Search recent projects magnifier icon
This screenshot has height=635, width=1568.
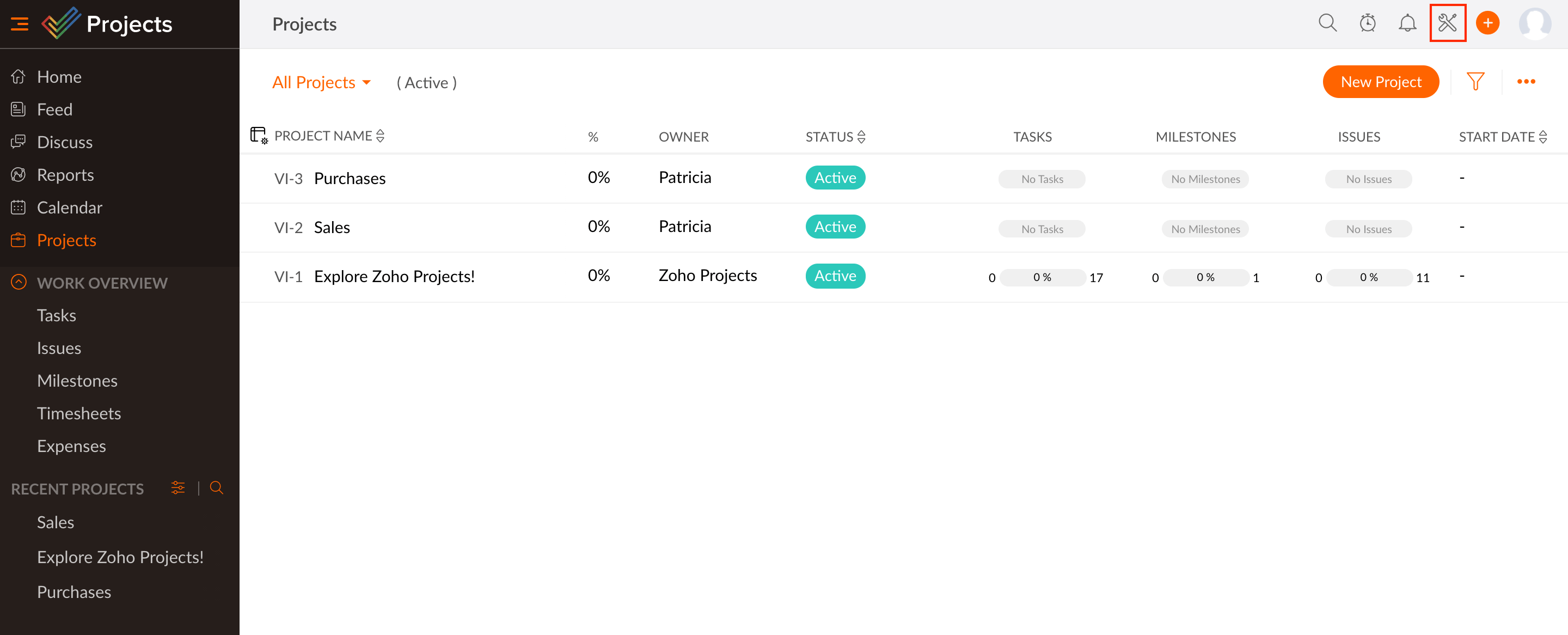coord(216,487)
